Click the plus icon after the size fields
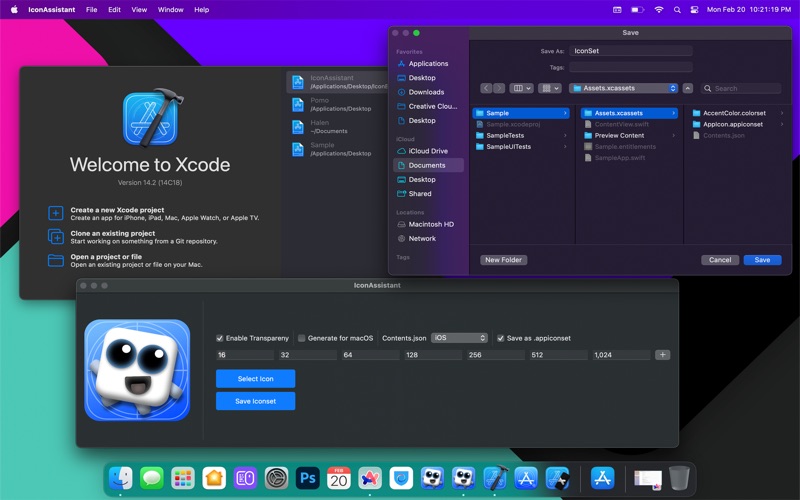 point(662,355)
